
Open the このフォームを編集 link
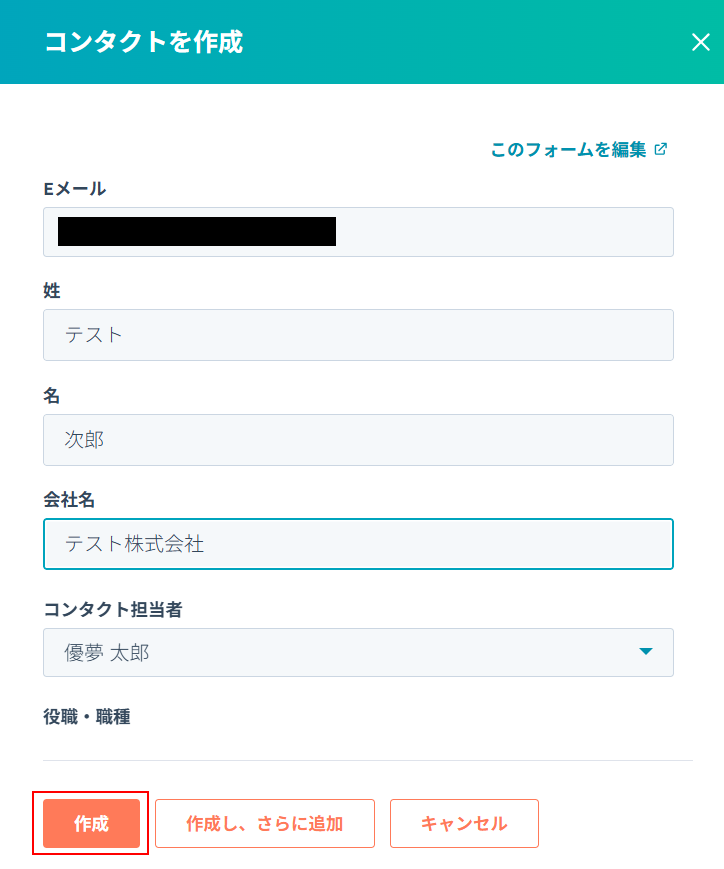[x=568, y=150]
